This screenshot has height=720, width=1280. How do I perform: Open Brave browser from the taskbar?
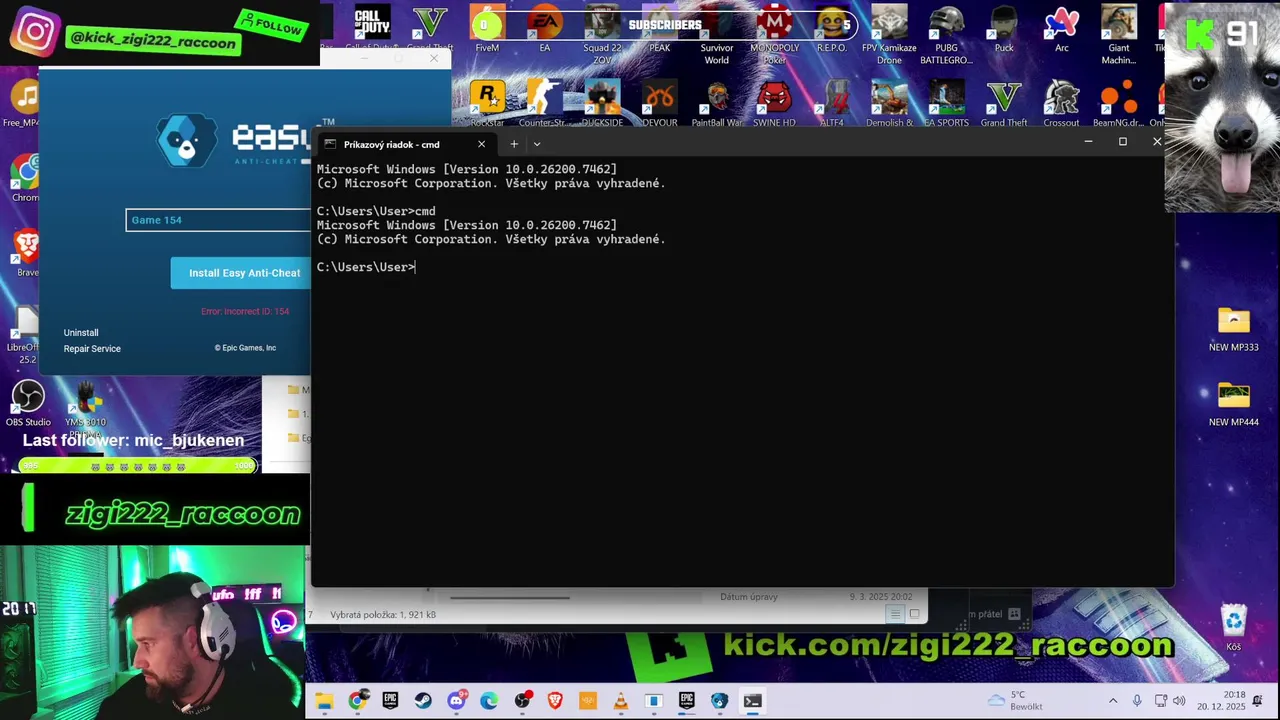point(555,701)
